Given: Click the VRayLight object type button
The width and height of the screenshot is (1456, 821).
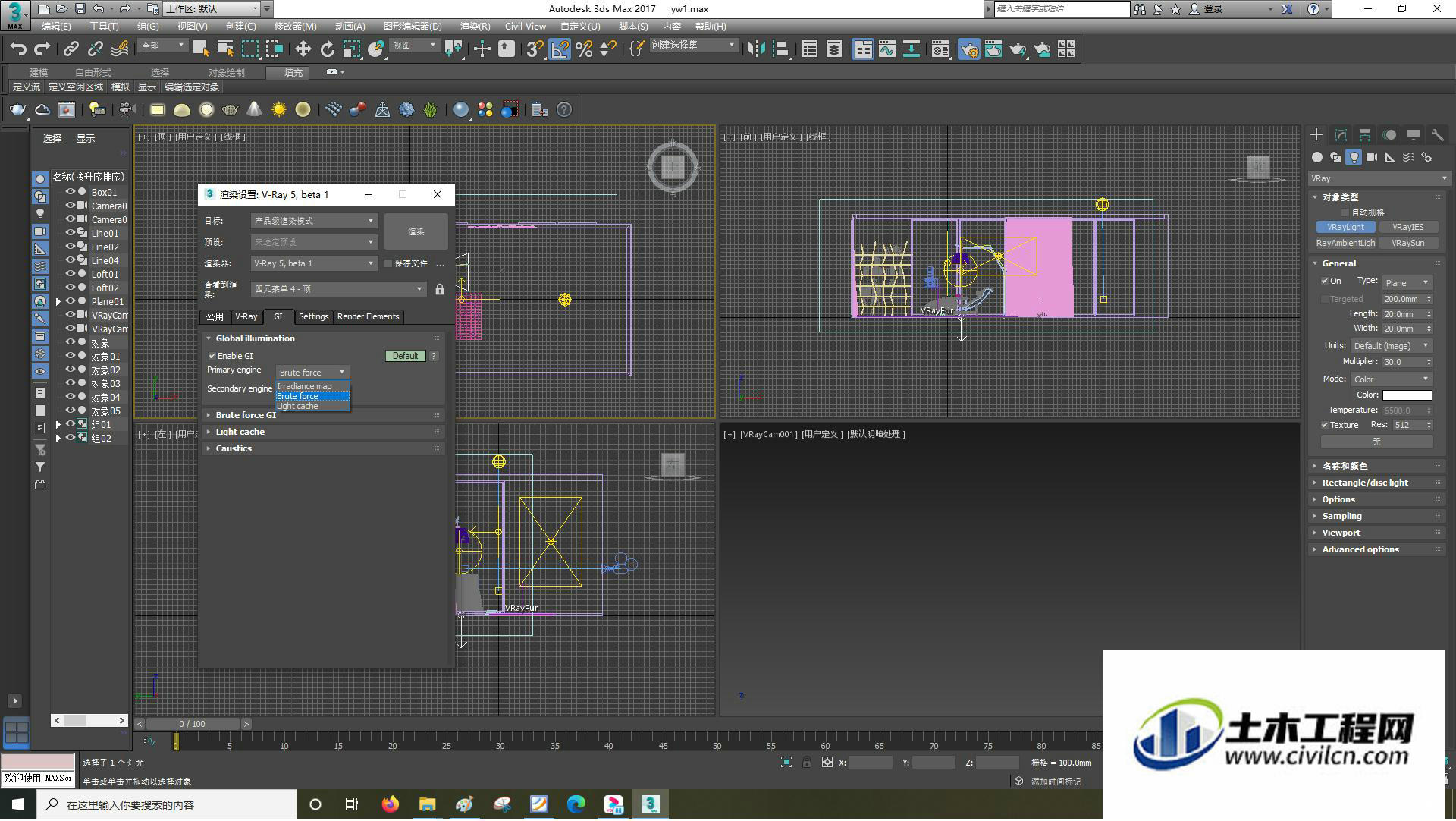Looking at the screenshot, I should 1345,227.
